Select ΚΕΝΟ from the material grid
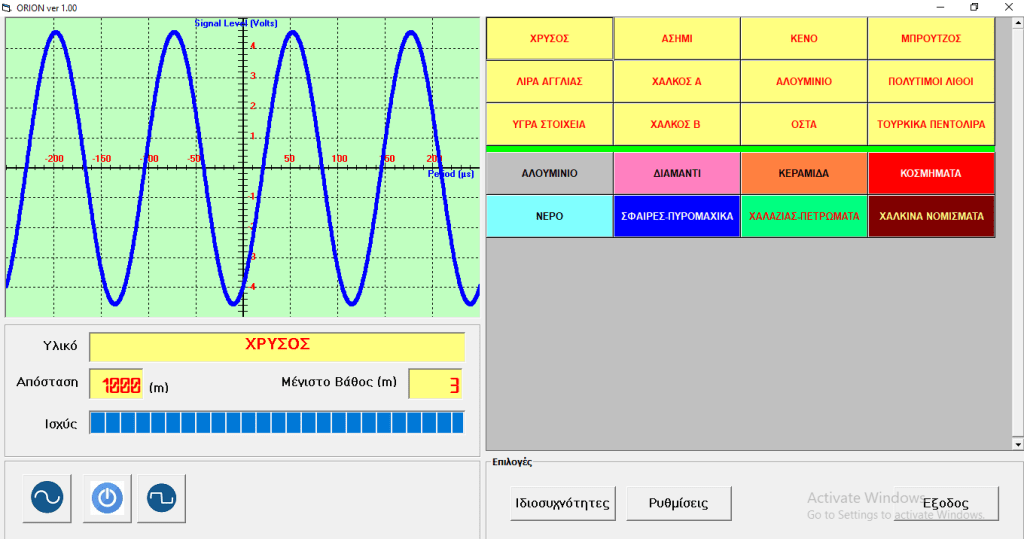This screenshot has width=1024, height=539. click(804, 39)
